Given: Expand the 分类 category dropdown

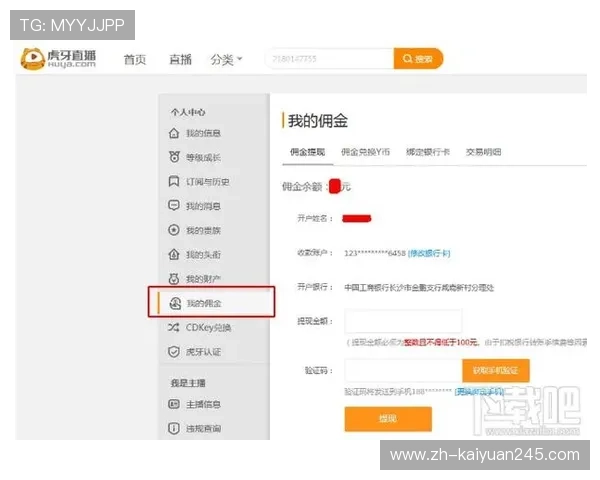Looking at the screenshot, I should coord(226,60).
